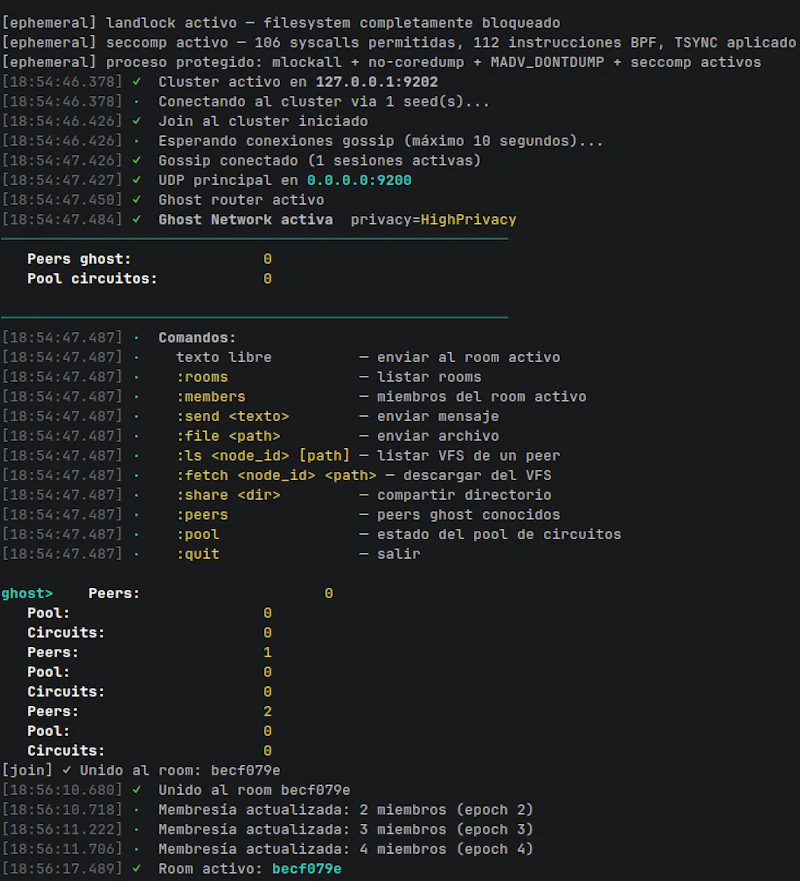Click the HighPrivacy value
This screenshot has width=800, height=881.
point(469,220)
